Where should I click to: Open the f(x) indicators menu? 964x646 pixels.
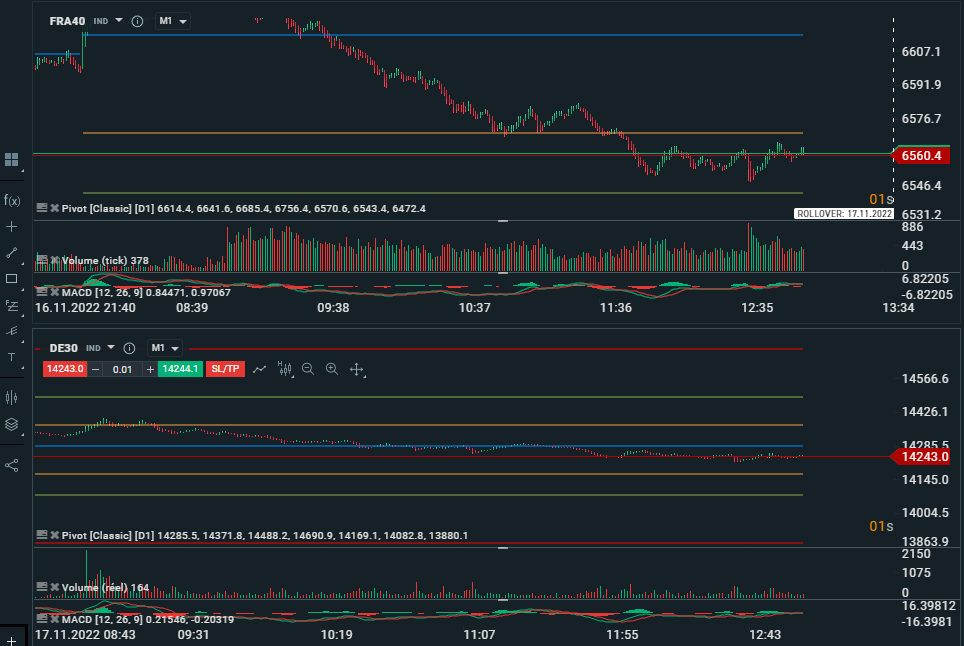point(12,200)
